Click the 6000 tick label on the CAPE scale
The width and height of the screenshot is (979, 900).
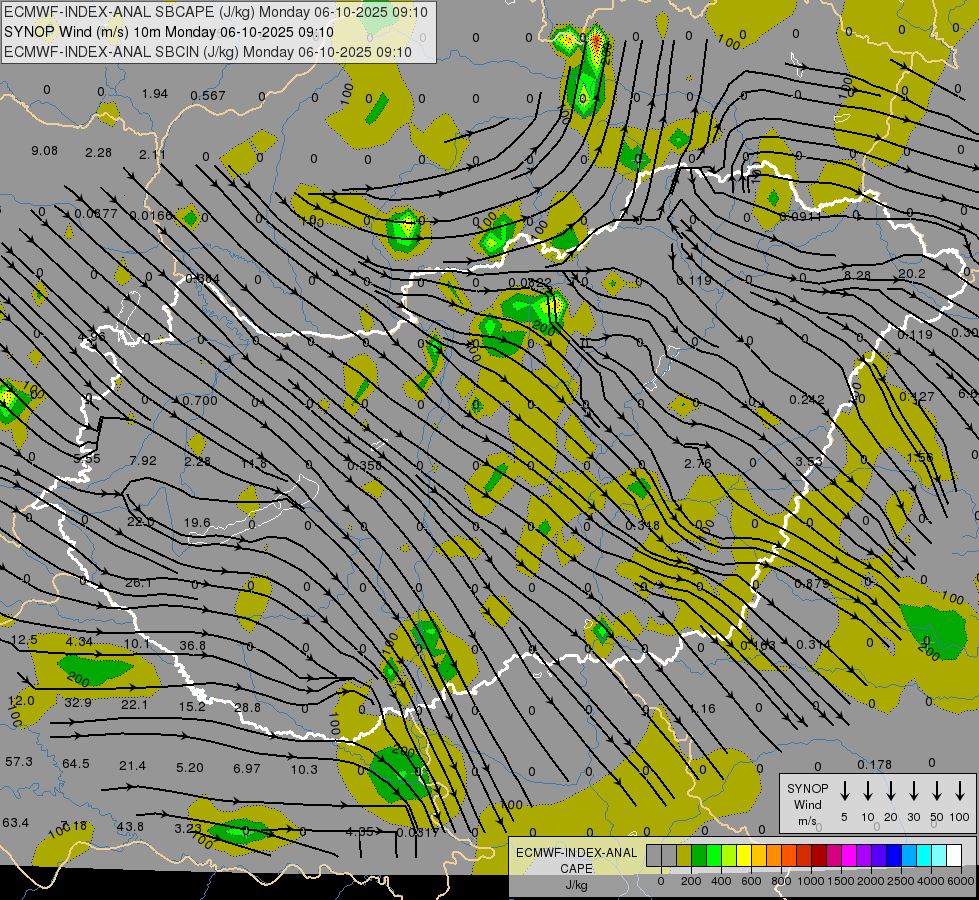(962, 881)
